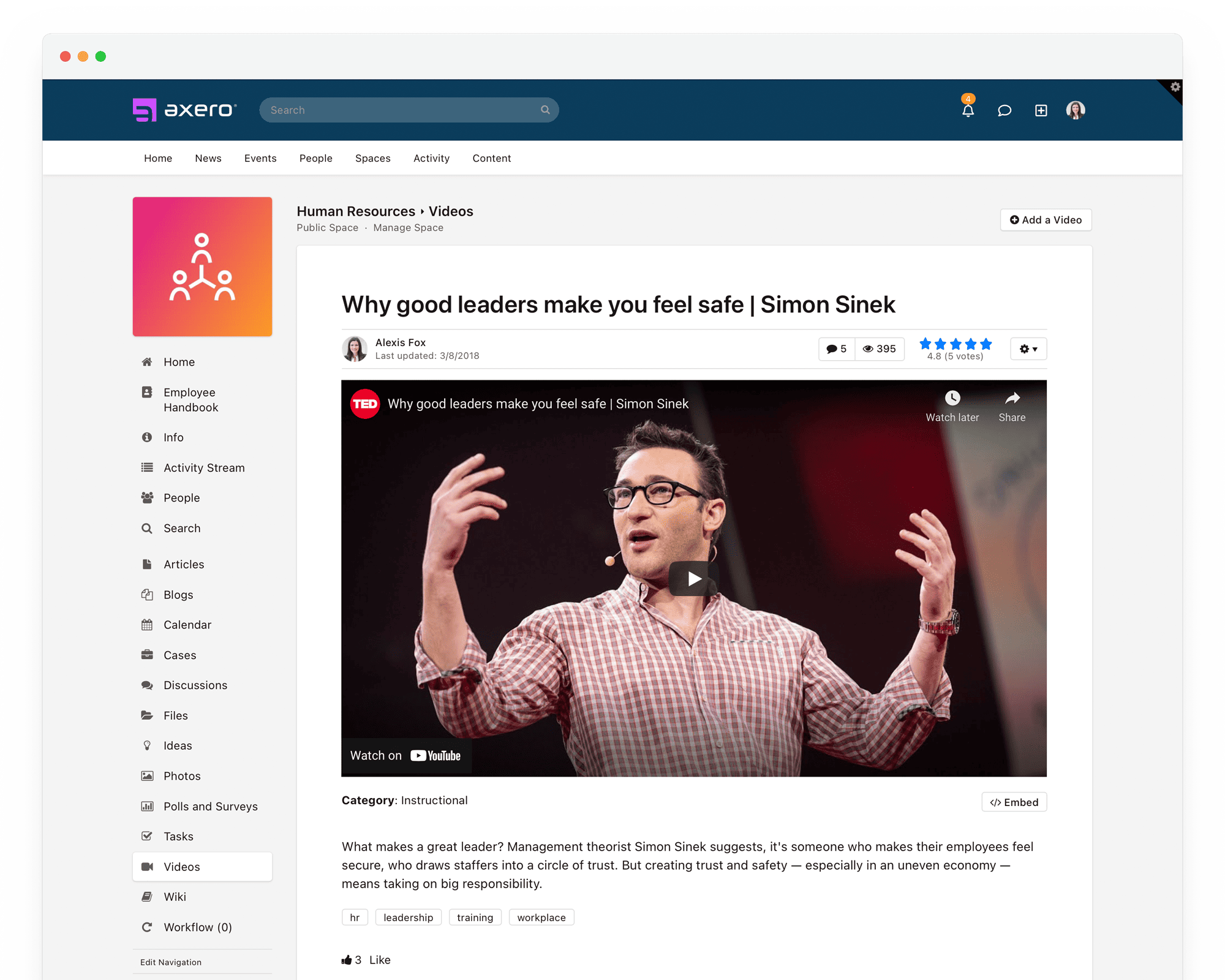
Task: Open the Manage Space link
Action: pos(408,227)
